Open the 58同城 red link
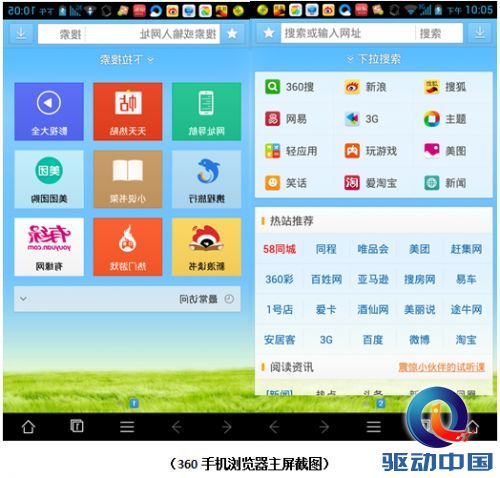The height and width of the screenshot is (478, 500). 279,249
